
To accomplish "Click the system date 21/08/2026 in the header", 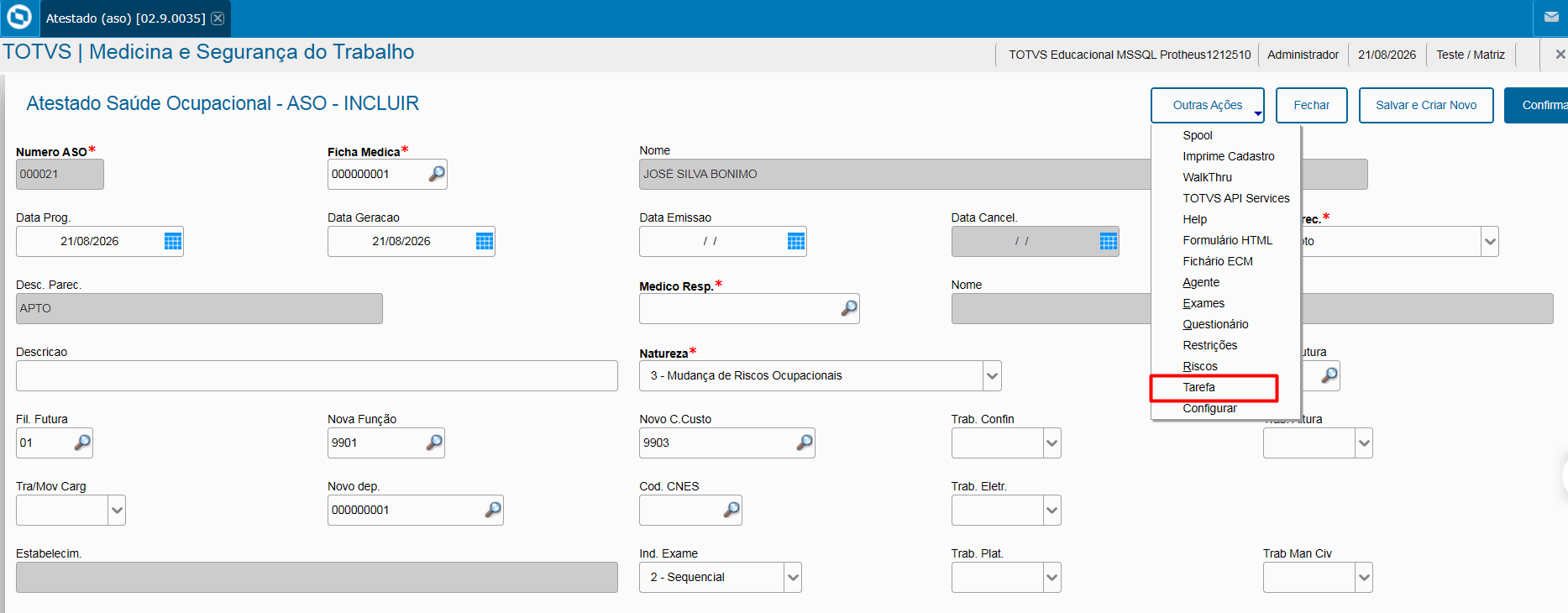I will pos(1387,55).
